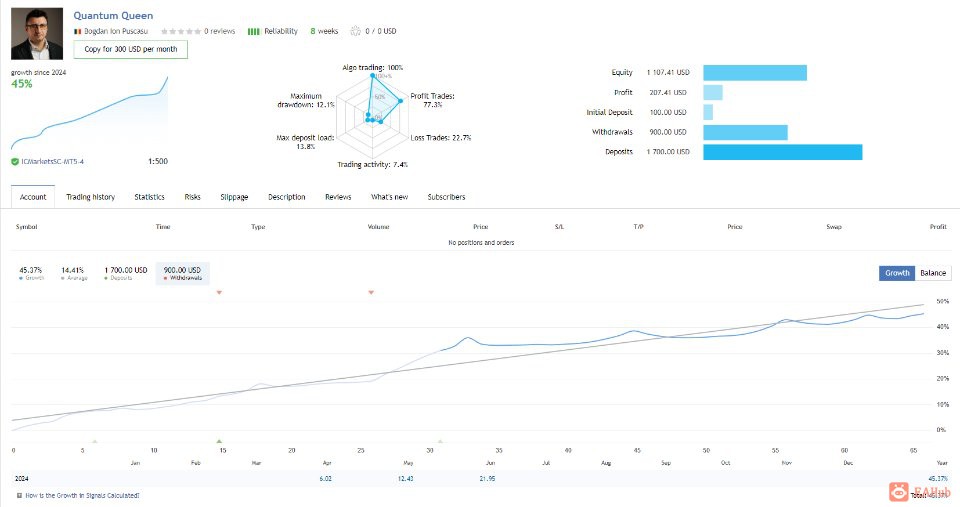Open the Risks tab
Screen dimensions: 960x507
[192, 197]
